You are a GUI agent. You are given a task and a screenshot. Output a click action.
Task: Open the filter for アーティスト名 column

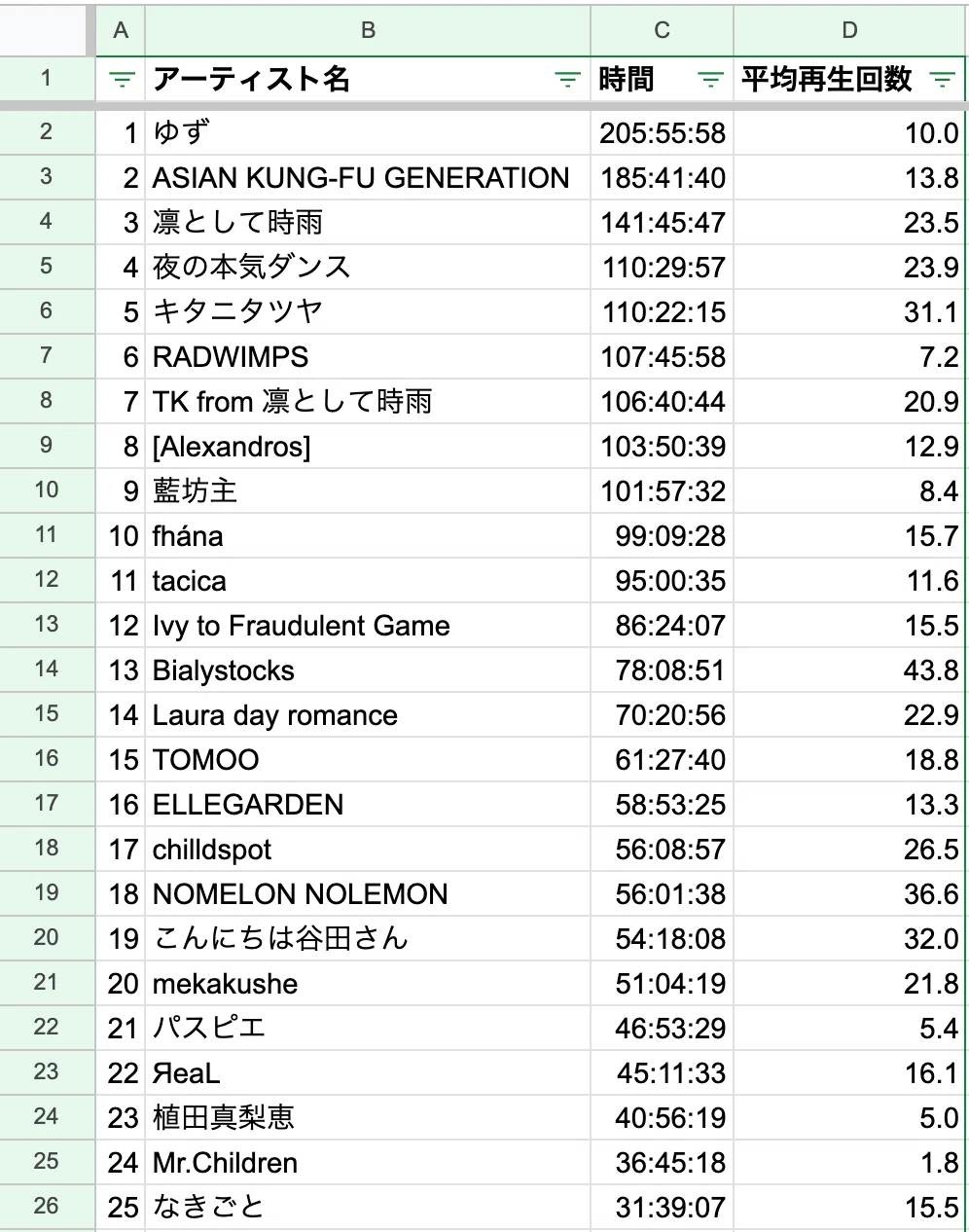567,80
